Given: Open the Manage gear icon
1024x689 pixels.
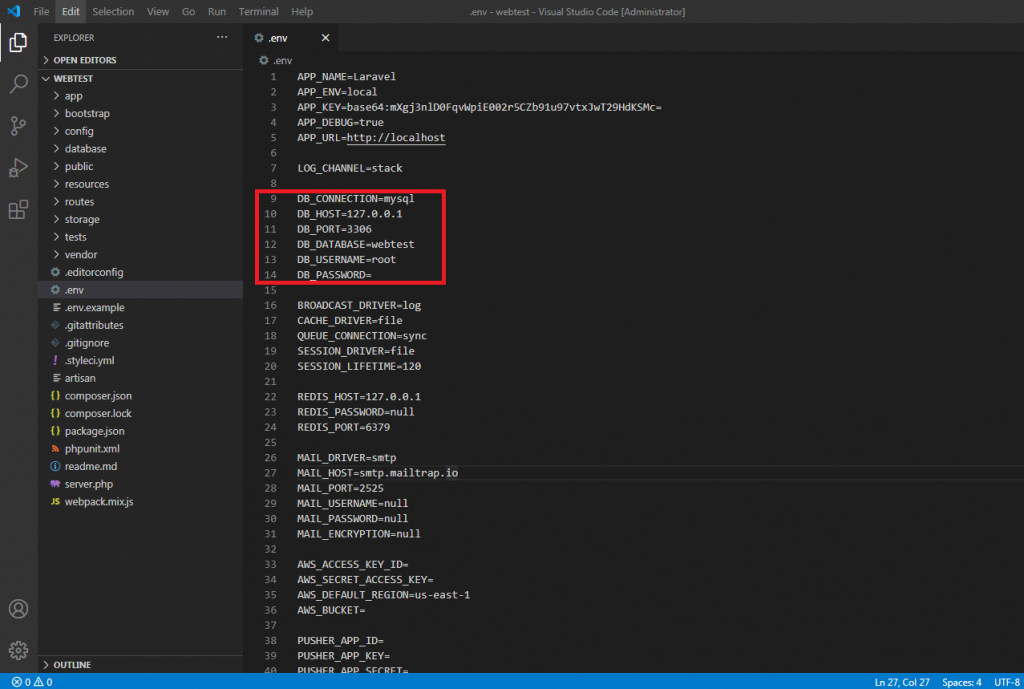Looking at the screenshot, I should pyautogui.click(x=18, y=650).
